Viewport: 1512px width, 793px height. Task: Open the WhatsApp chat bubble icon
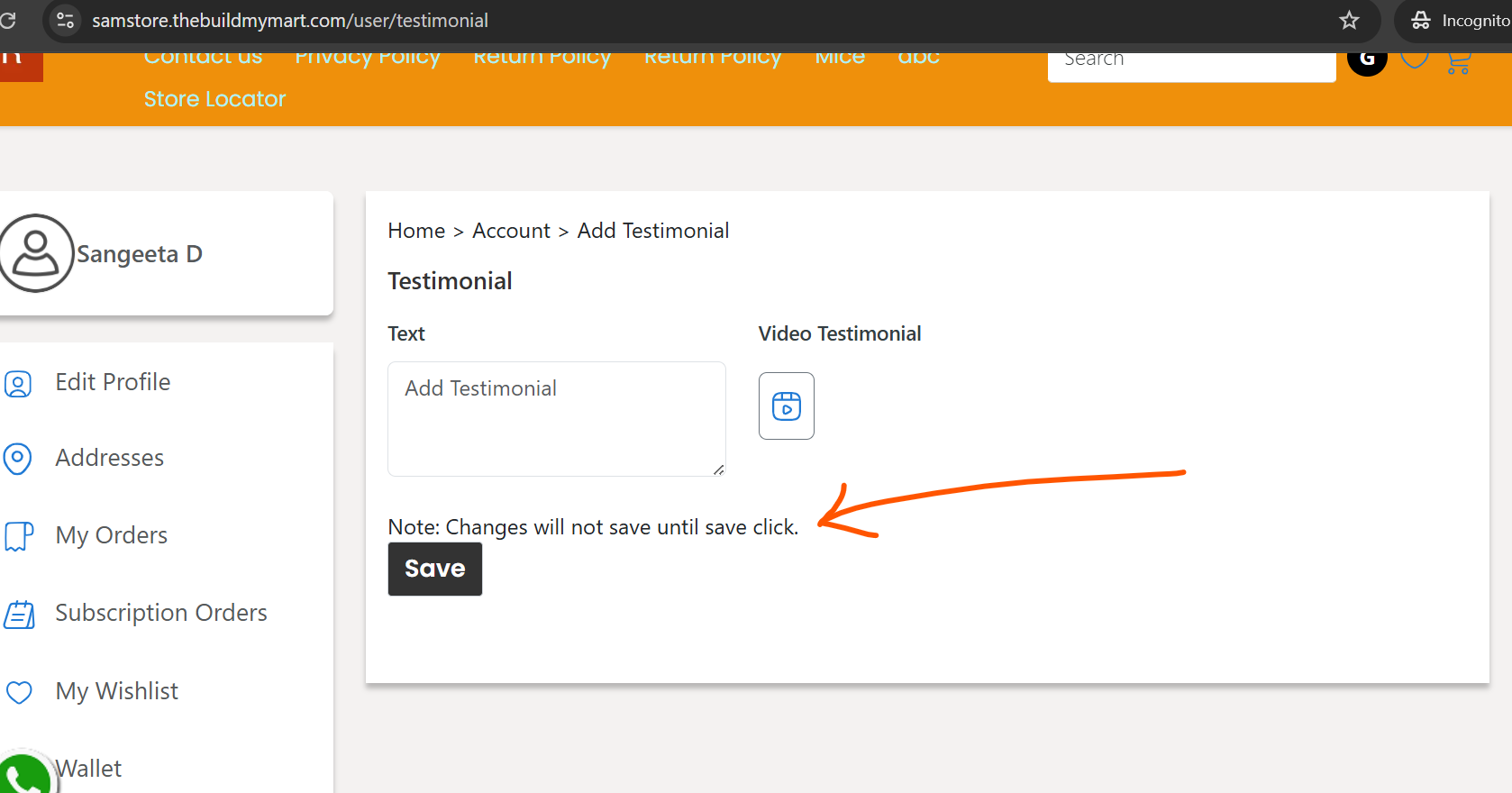point(25,776)
